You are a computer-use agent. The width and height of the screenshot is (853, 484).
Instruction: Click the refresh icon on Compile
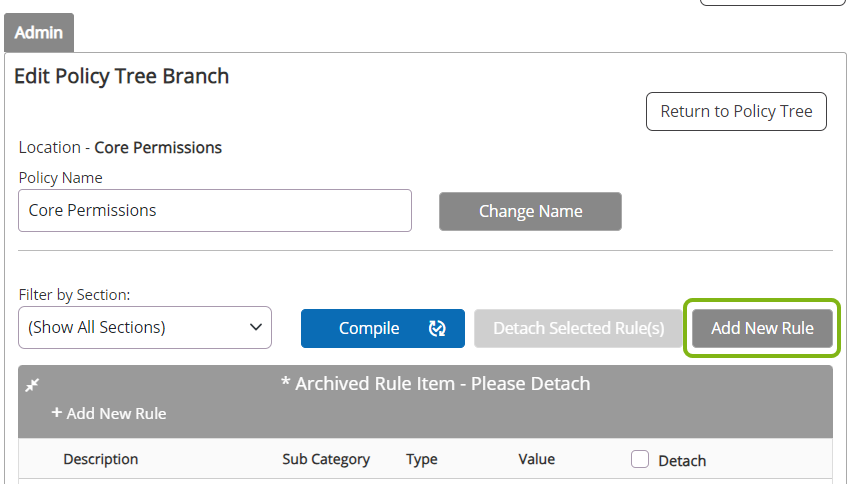(x=437, y=328)
